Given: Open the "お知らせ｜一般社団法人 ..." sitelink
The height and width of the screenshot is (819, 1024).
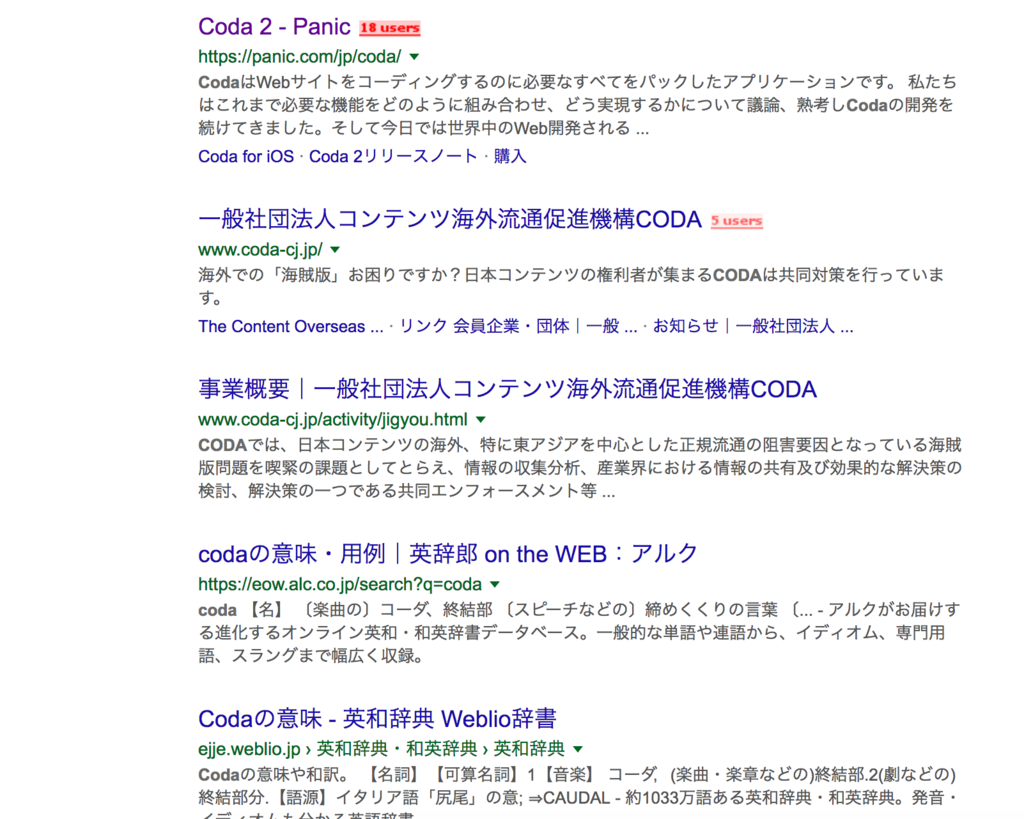Looking at the screenshot, I should tap(754, 327).
